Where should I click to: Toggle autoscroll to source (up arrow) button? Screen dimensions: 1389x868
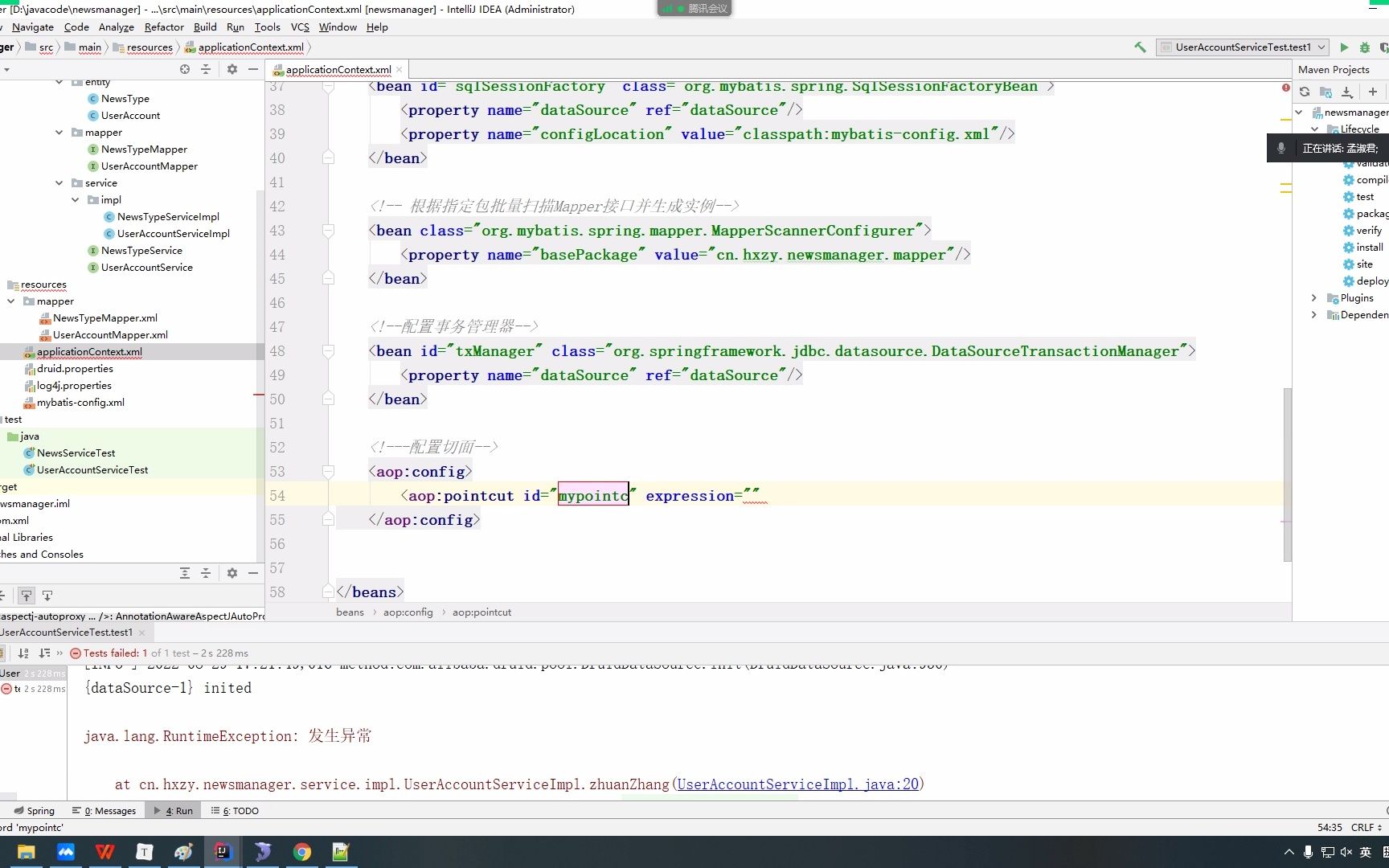coord(27,596)
